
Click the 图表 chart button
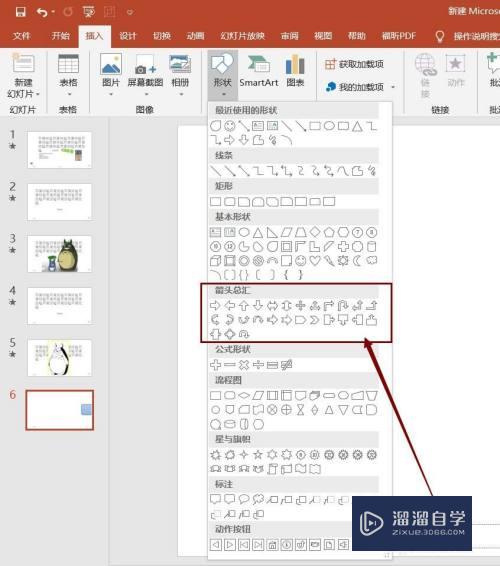[295, 71]
